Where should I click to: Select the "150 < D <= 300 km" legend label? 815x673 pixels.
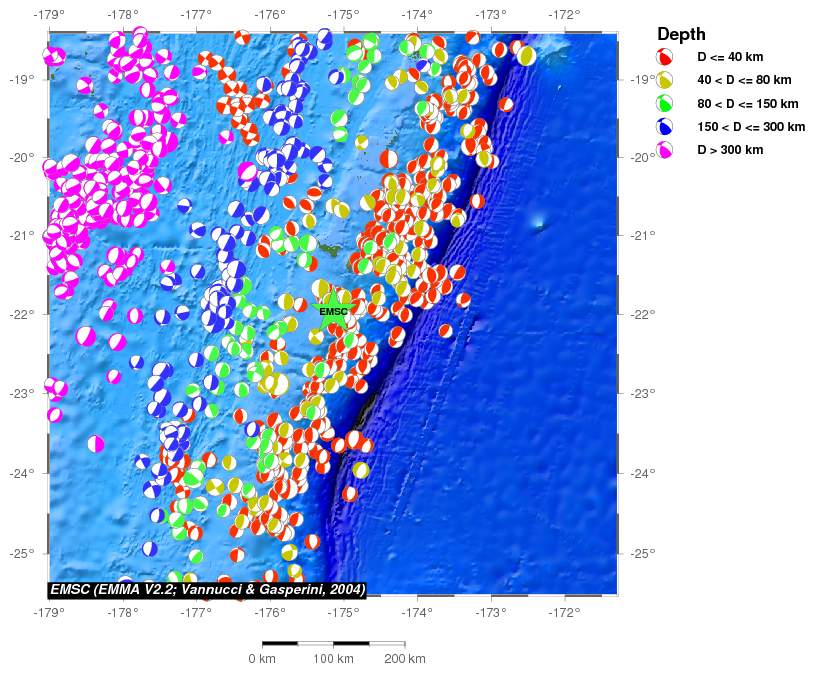pyautogui.click(x=750, y=126)
